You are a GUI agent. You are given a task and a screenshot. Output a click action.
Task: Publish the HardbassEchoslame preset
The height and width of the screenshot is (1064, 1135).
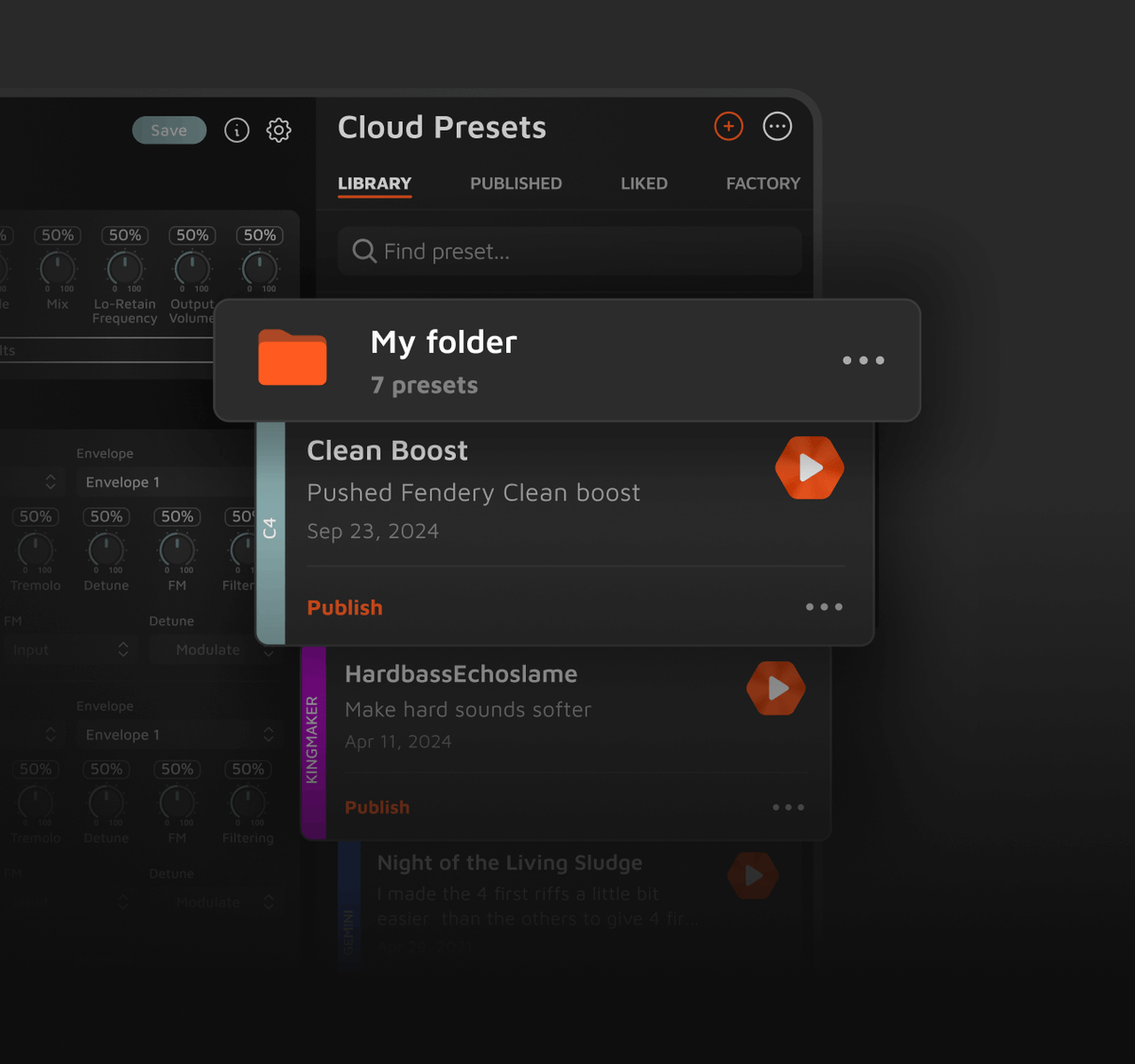click(x=377, y=808)
